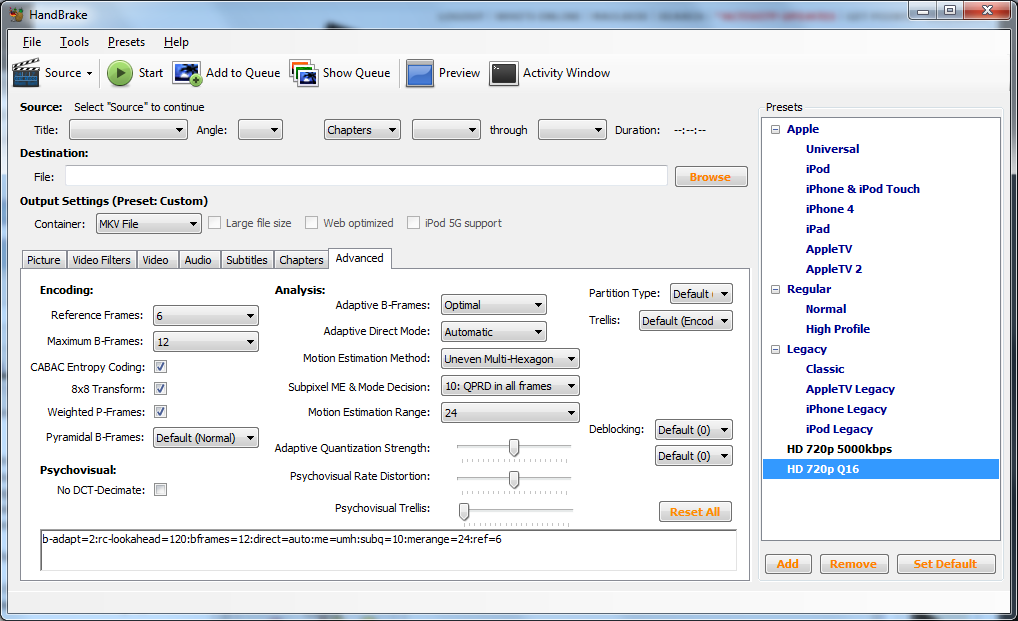Open Subpixel ME & Mode Decision dropdown
This screenshot has height=621, width=1018.
[x=510, y=386]
